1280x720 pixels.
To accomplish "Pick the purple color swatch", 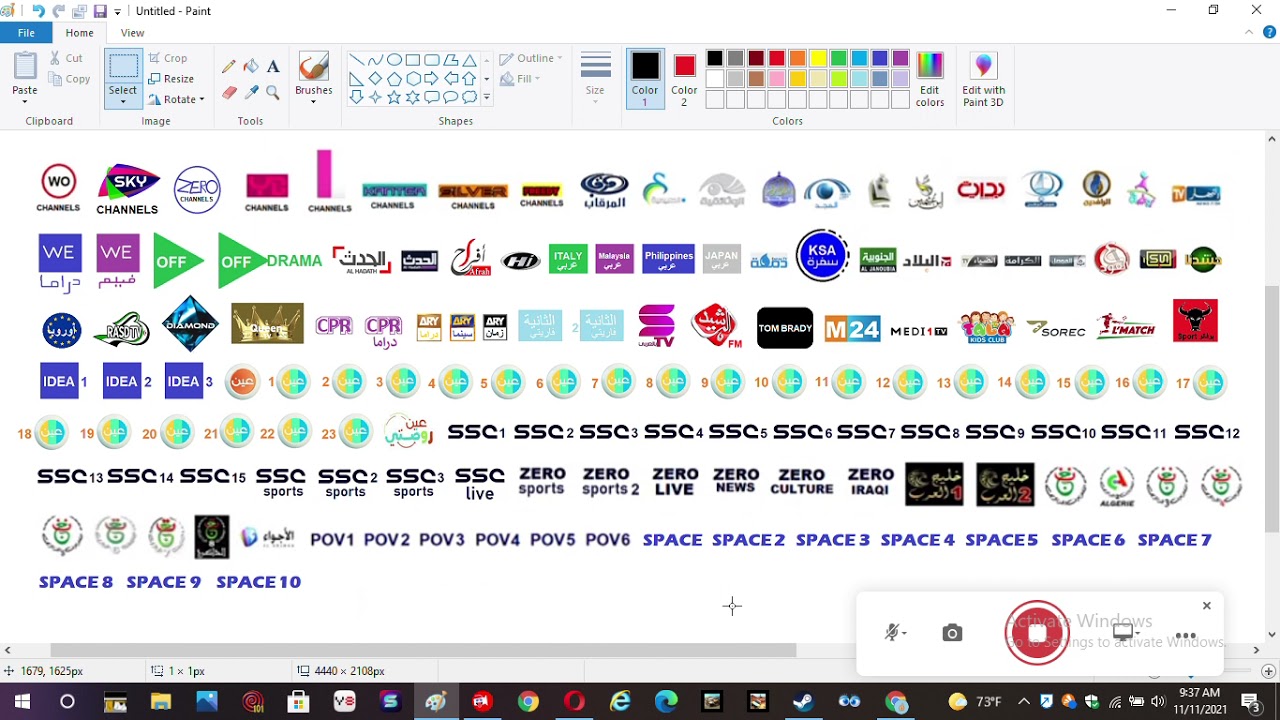I will pos(900,58).
